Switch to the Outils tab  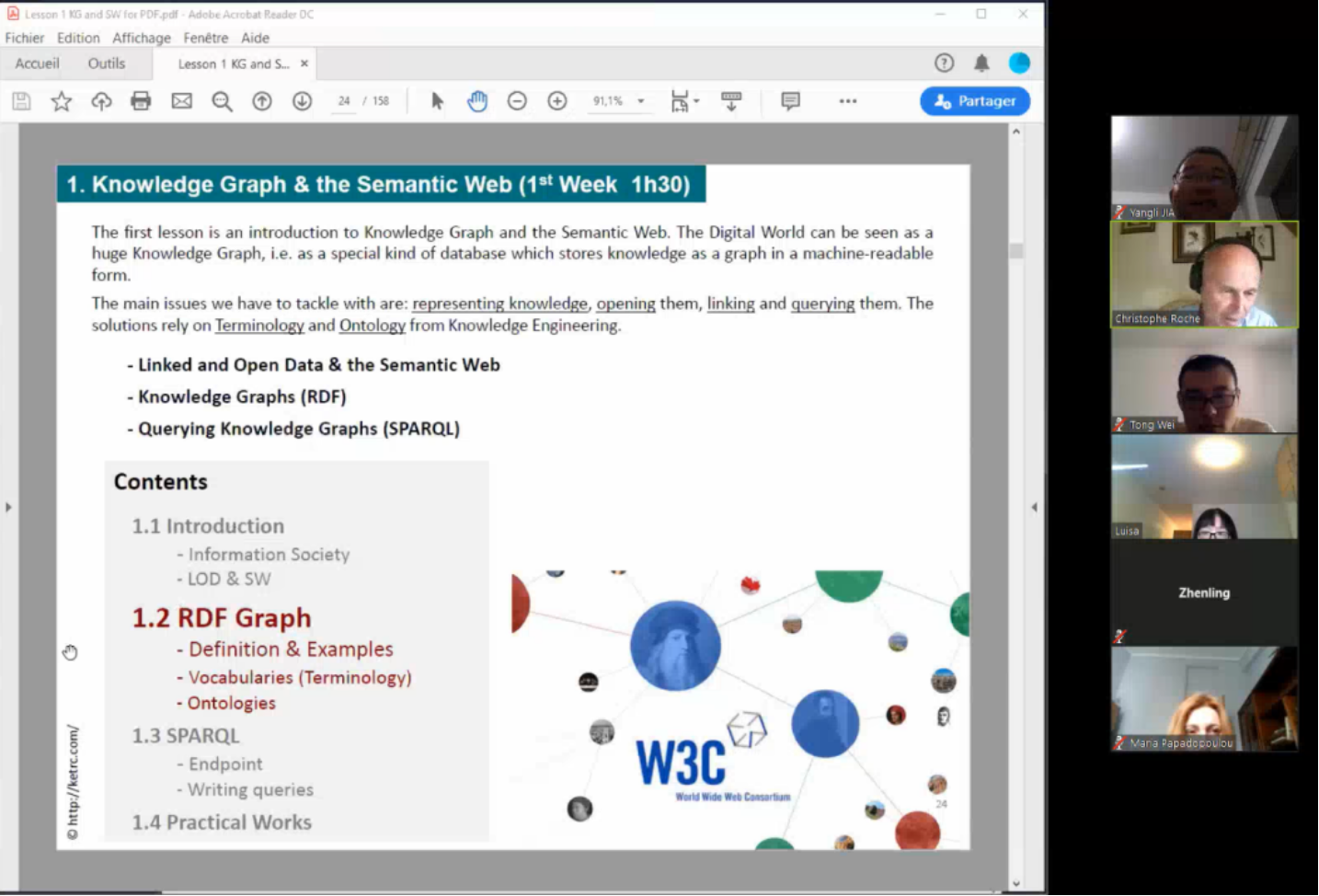pos(107,63)
